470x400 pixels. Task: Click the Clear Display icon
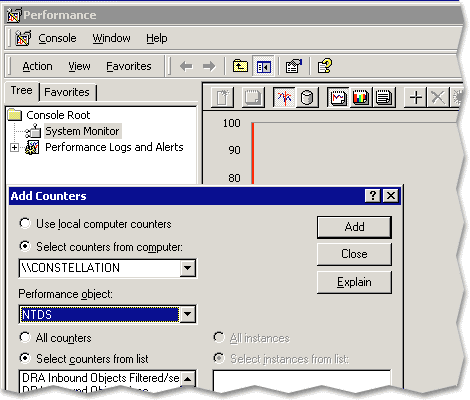click(253, 98)
